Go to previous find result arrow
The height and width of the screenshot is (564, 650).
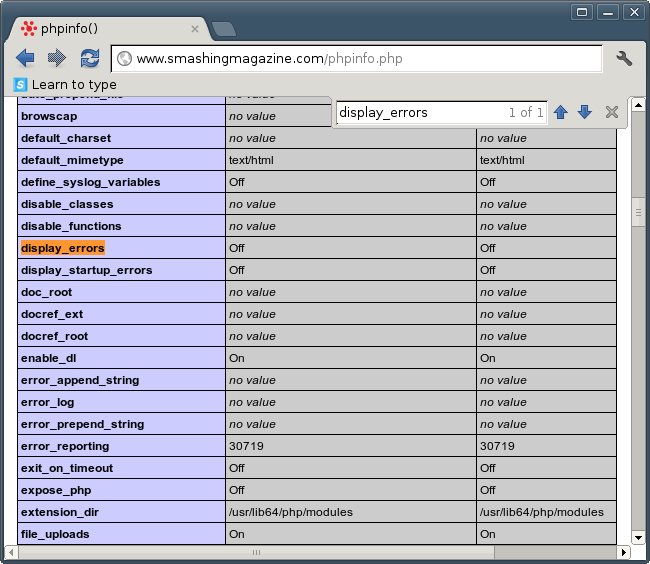(561, 112)
